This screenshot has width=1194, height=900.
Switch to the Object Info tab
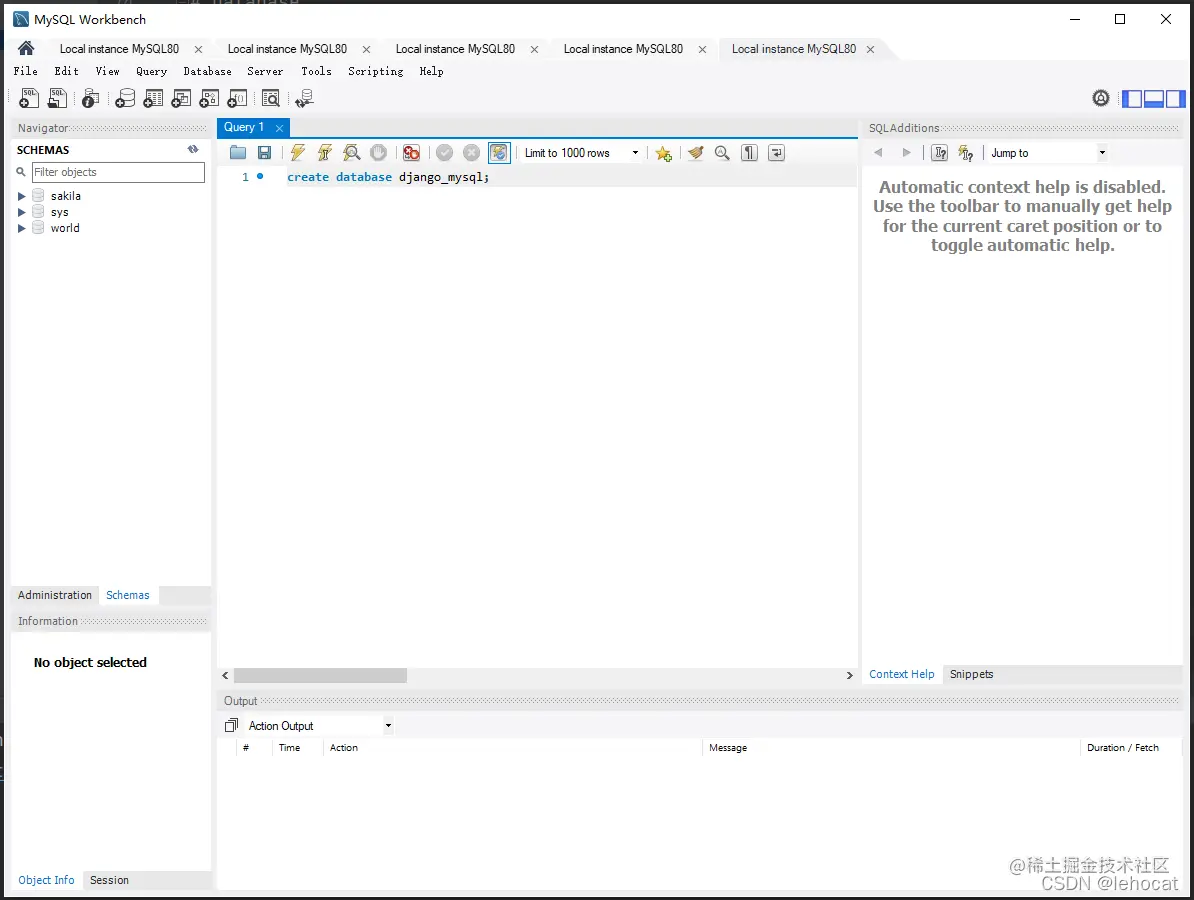pyautogui.click(x=46, y=879)
